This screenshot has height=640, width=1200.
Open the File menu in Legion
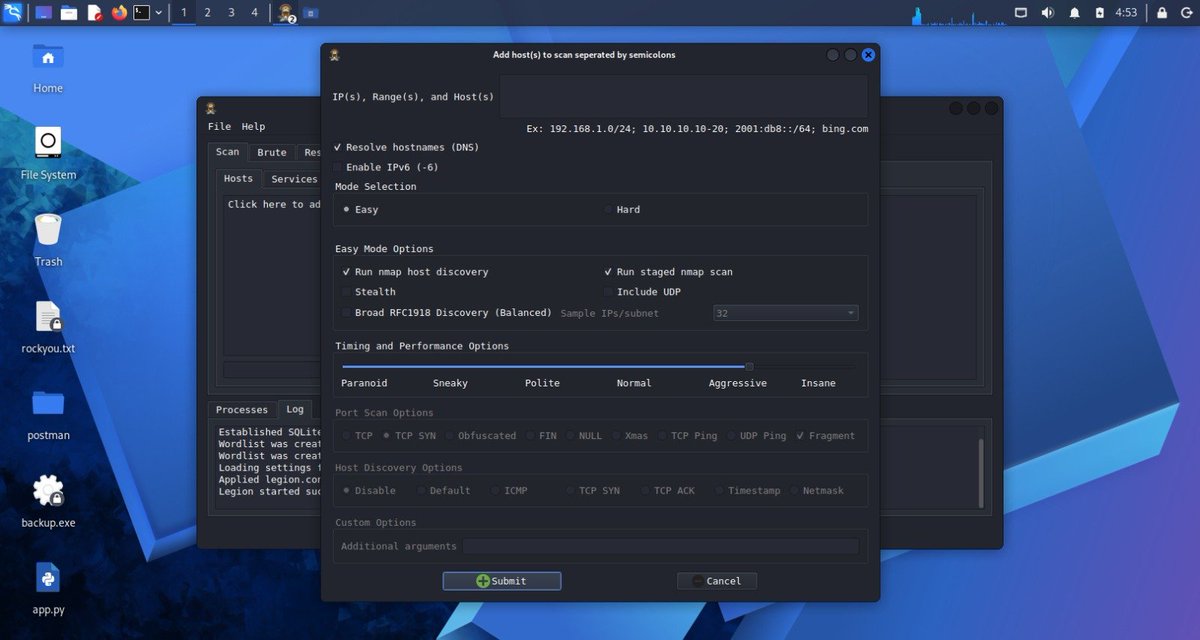(219, 127)
